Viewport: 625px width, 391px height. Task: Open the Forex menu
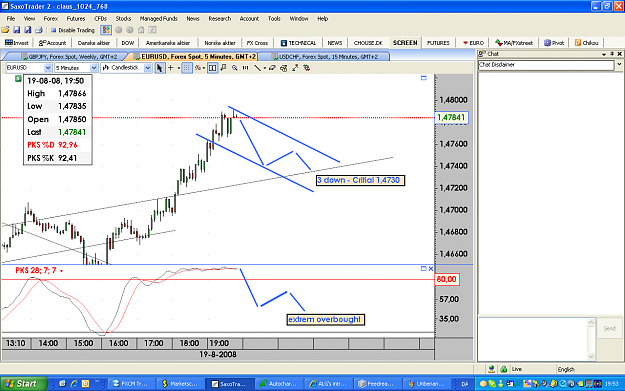pos(51,19)
